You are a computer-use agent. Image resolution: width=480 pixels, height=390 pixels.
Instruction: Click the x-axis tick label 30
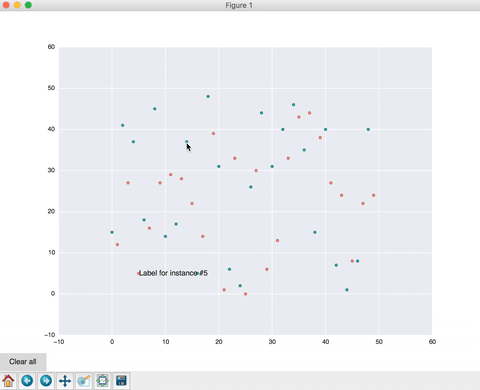pos(272,342)
